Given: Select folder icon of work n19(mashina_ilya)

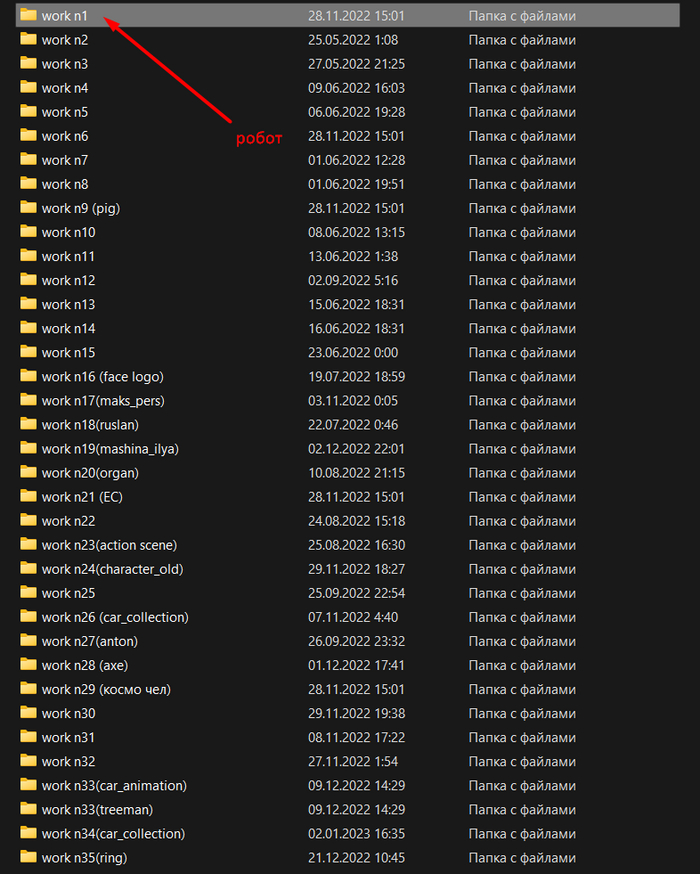Looking at the screenshot, I should click(28, 448).
